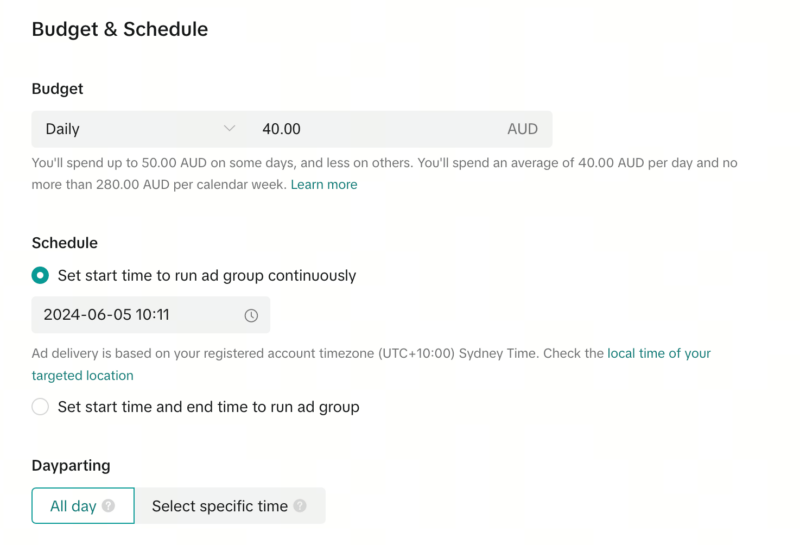Click the help icon next to All day
The width and height of the screenshot is (800, 545).
click(108, 506)
